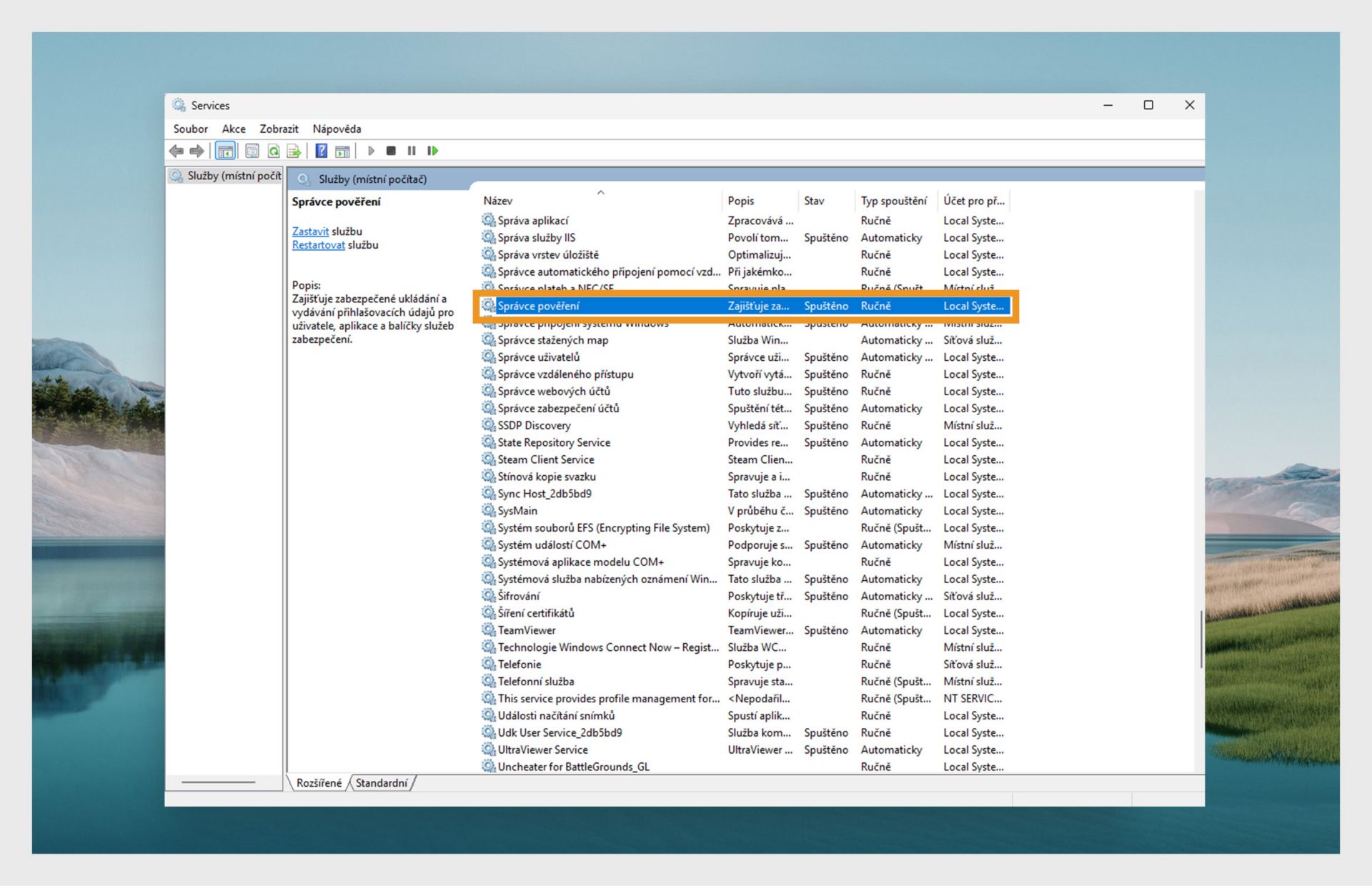Screen dimensions: 1372x886
Task: Click the green Refresh icon
Action: point(273,151)
